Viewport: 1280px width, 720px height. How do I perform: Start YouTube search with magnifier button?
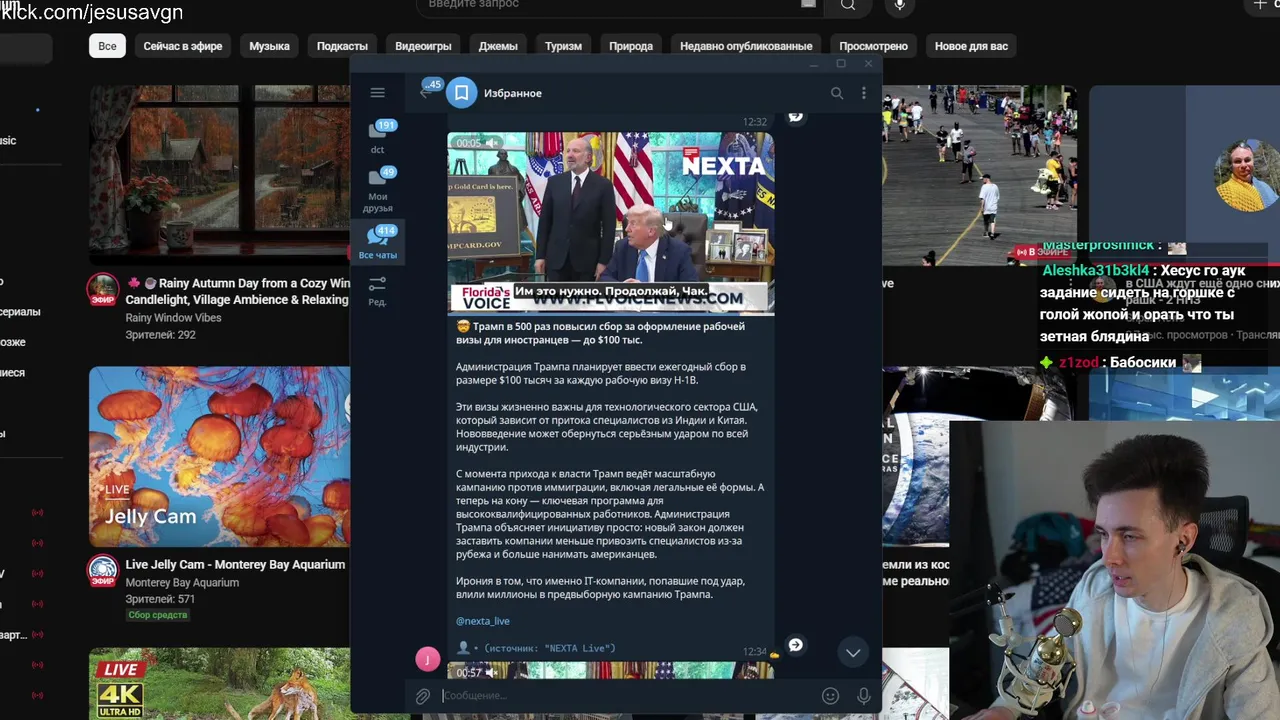tap(848, 6)
